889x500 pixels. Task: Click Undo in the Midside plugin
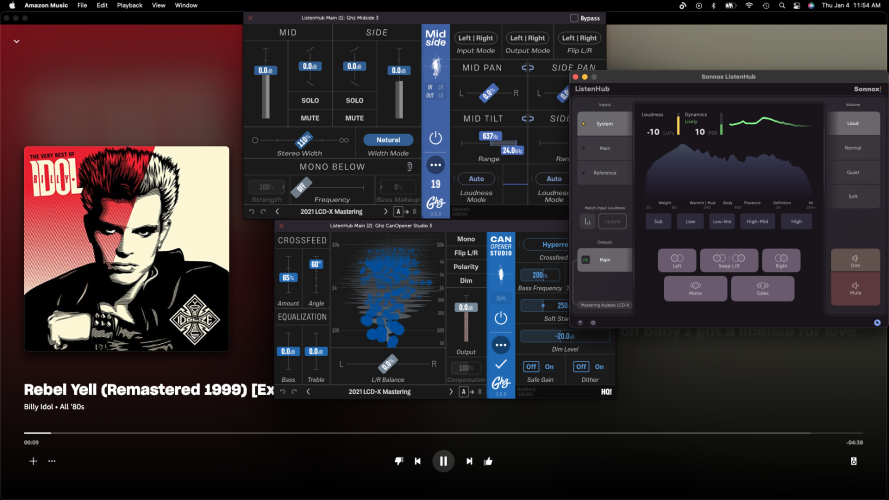[252, 211]
